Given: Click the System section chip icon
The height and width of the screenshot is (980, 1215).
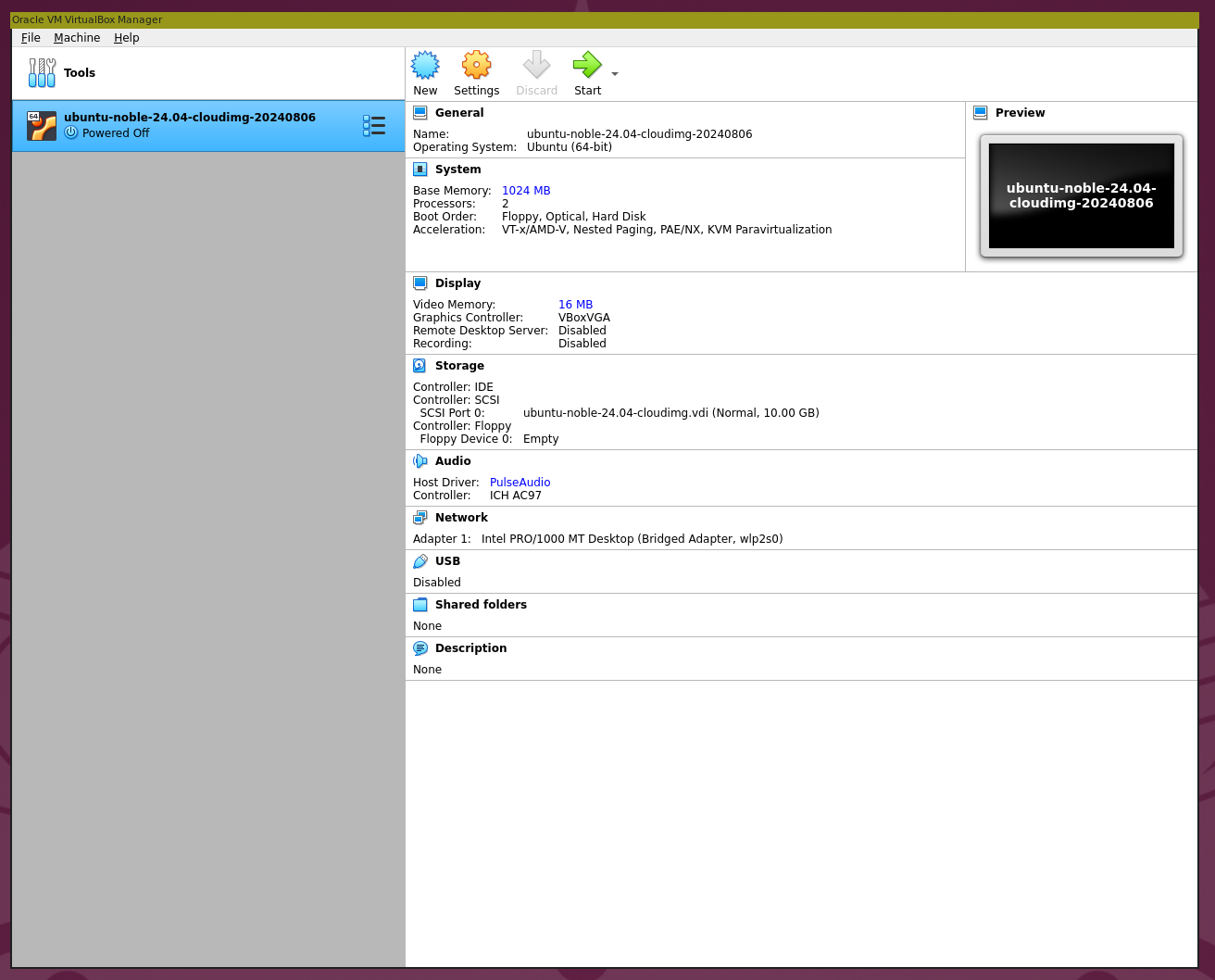Looking at the screenshot, I should tap(420, 170).
